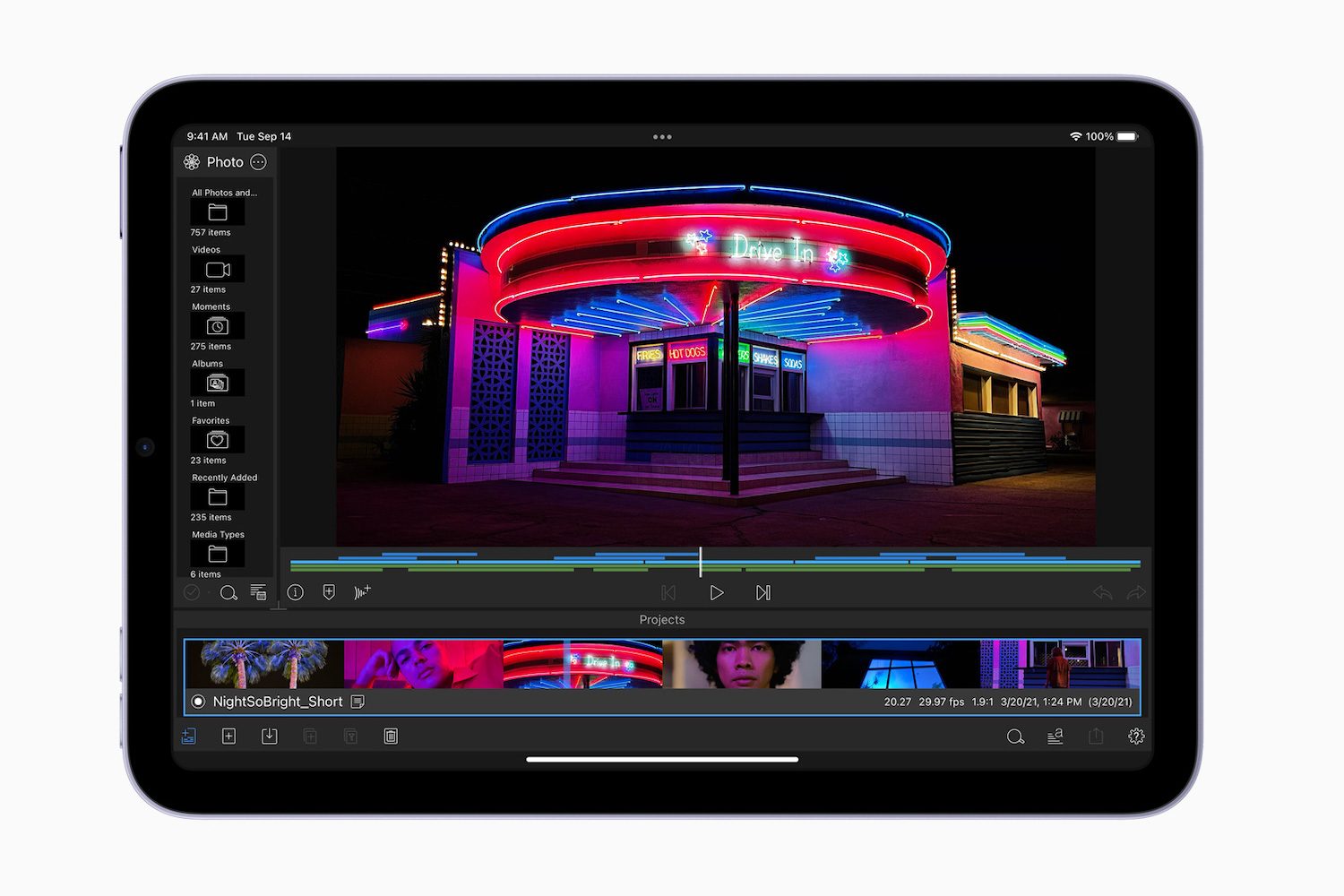
Task: Click the palm trees project thumbnail
Action: 264,664
